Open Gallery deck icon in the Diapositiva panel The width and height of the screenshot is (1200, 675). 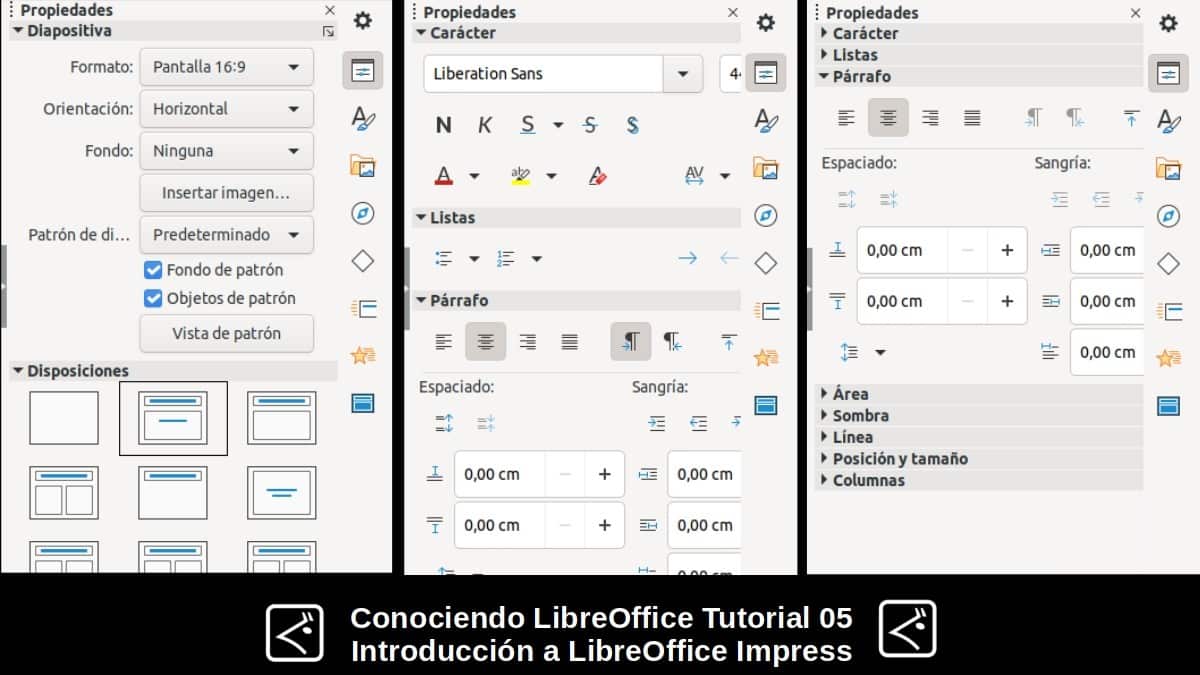pos(363,166)
